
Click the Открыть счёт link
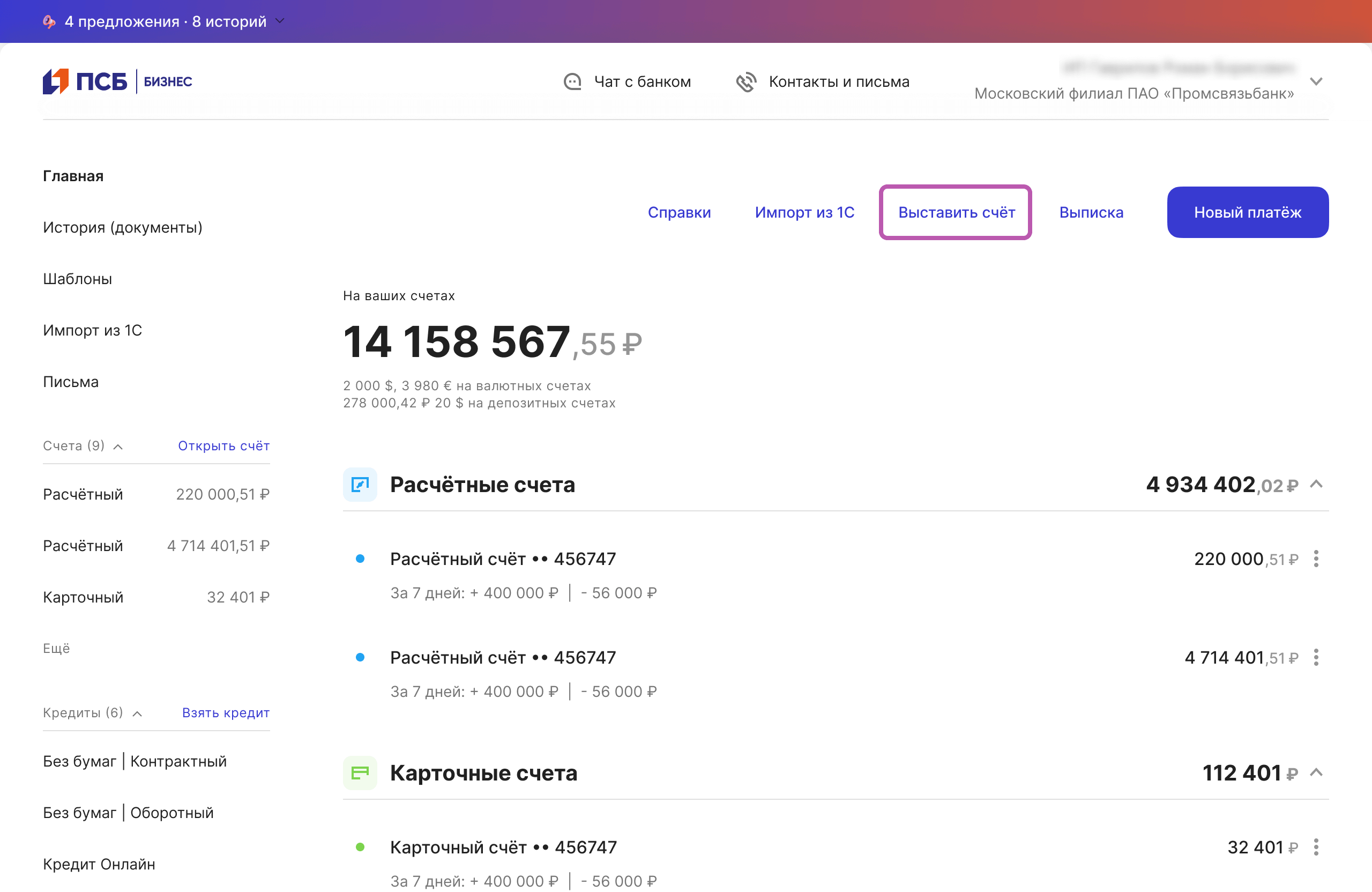(223, 445)
